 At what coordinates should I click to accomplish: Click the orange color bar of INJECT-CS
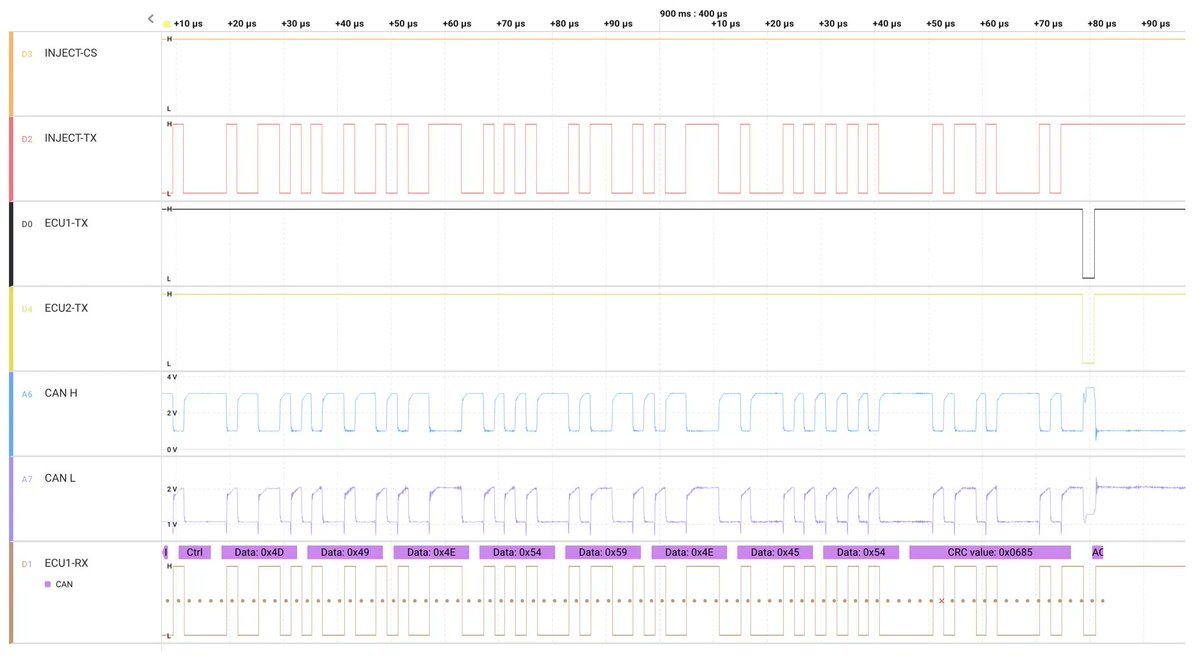coord(11,74)
